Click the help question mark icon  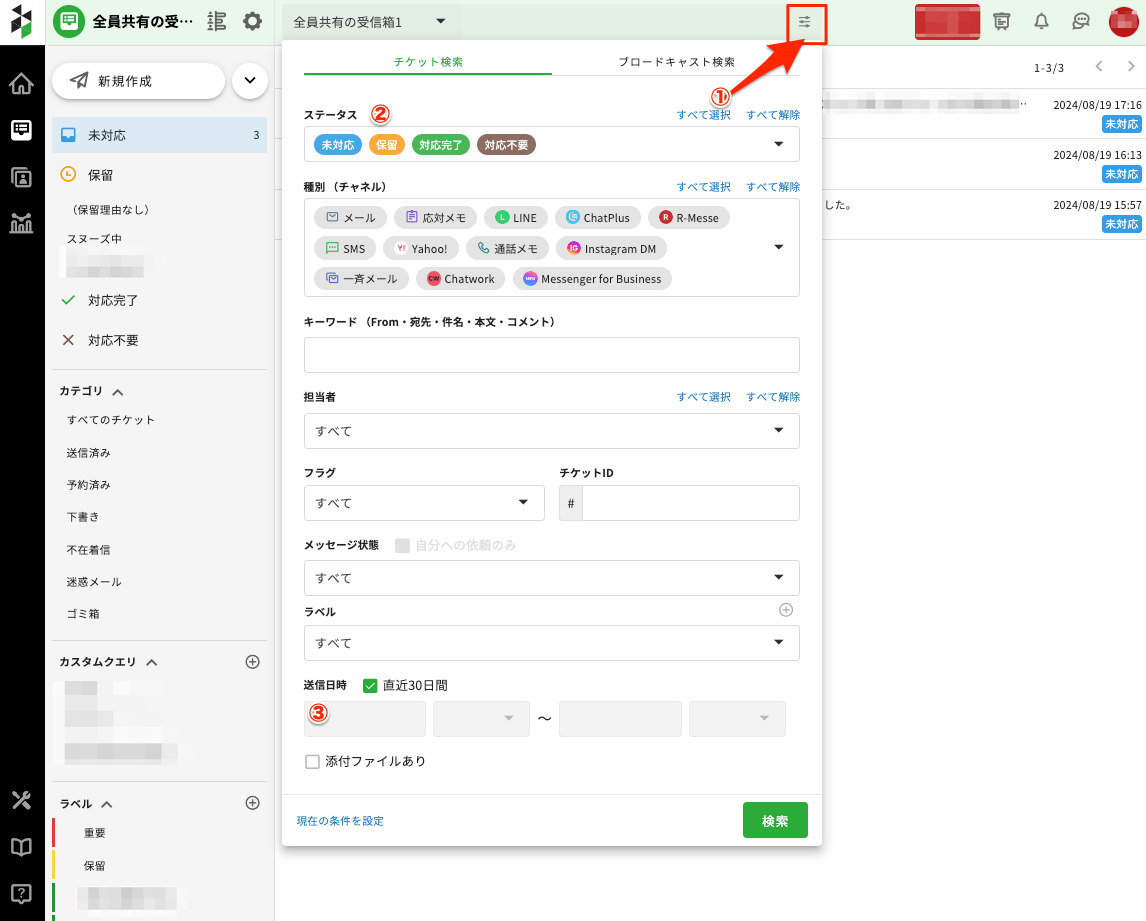(21, 893)
